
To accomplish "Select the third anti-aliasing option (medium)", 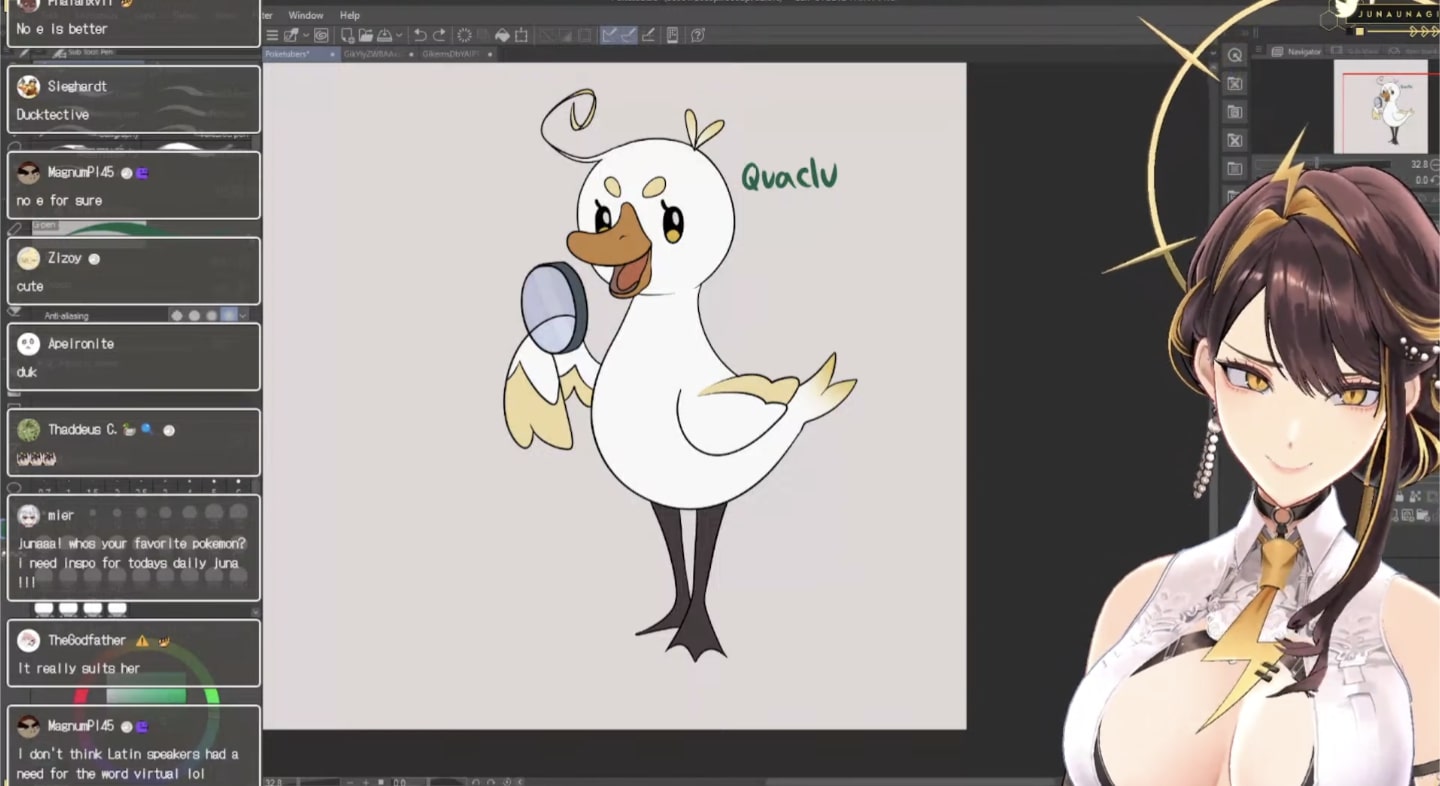I will pos(211,315).
